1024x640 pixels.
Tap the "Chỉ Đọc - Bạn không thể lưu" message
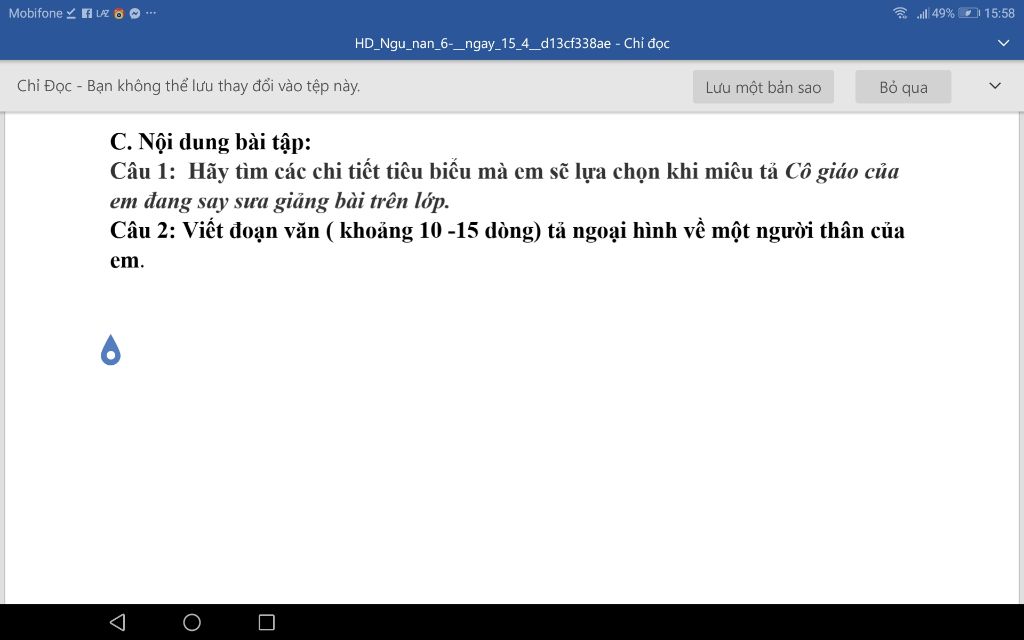[x=189, y=86]
